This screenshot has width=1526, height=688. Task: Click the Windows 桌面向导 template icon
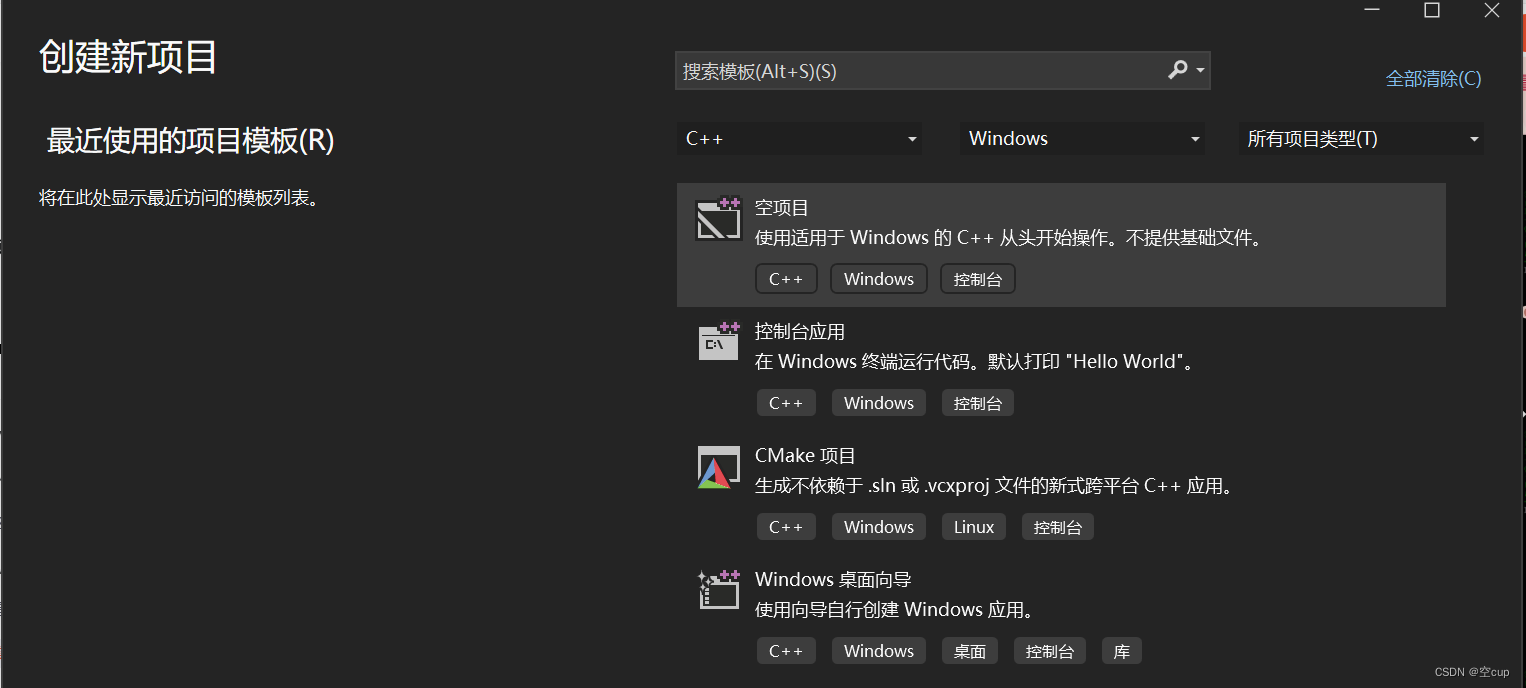pos(718,590)
